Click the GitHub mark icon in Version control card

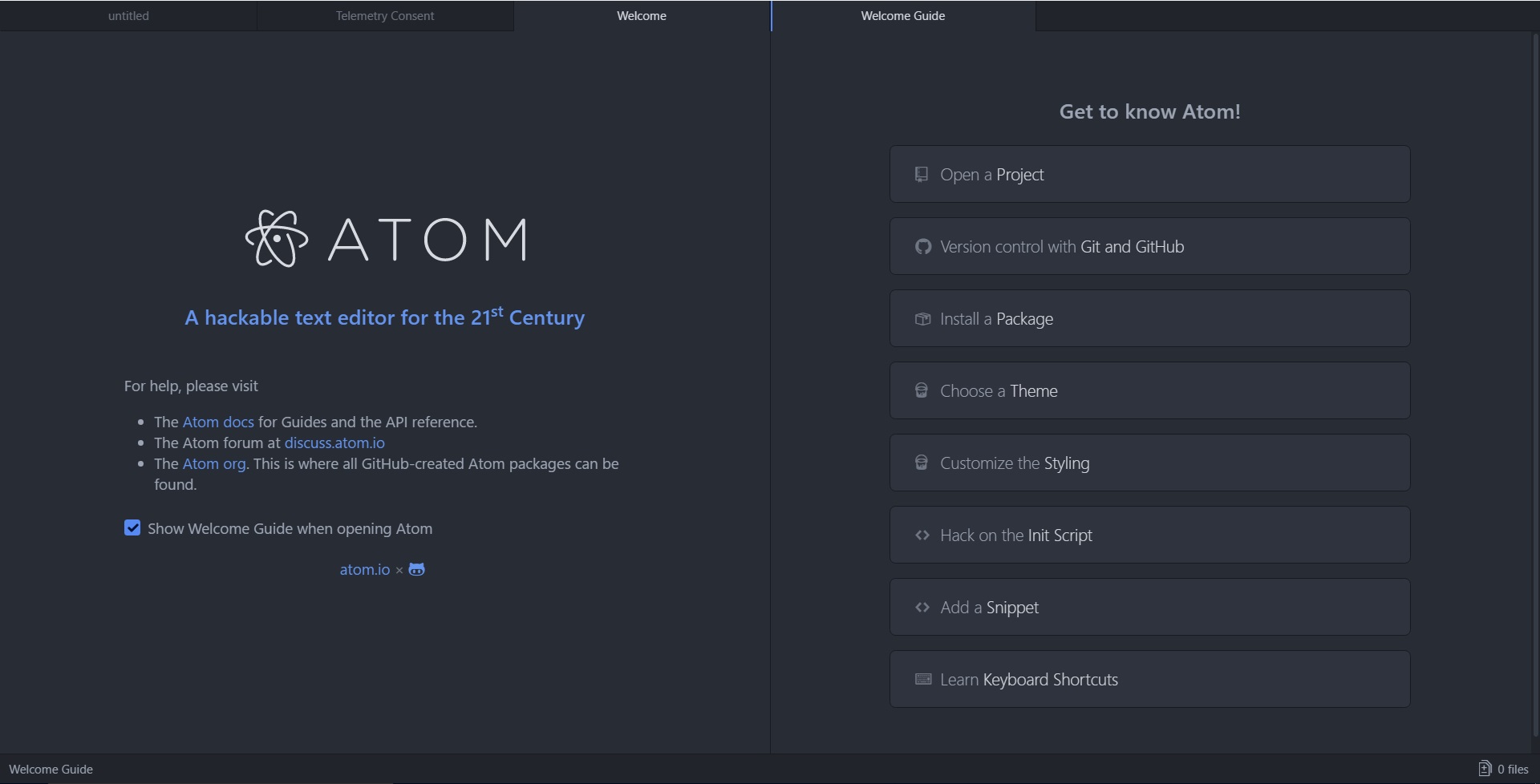click(922, 247)
